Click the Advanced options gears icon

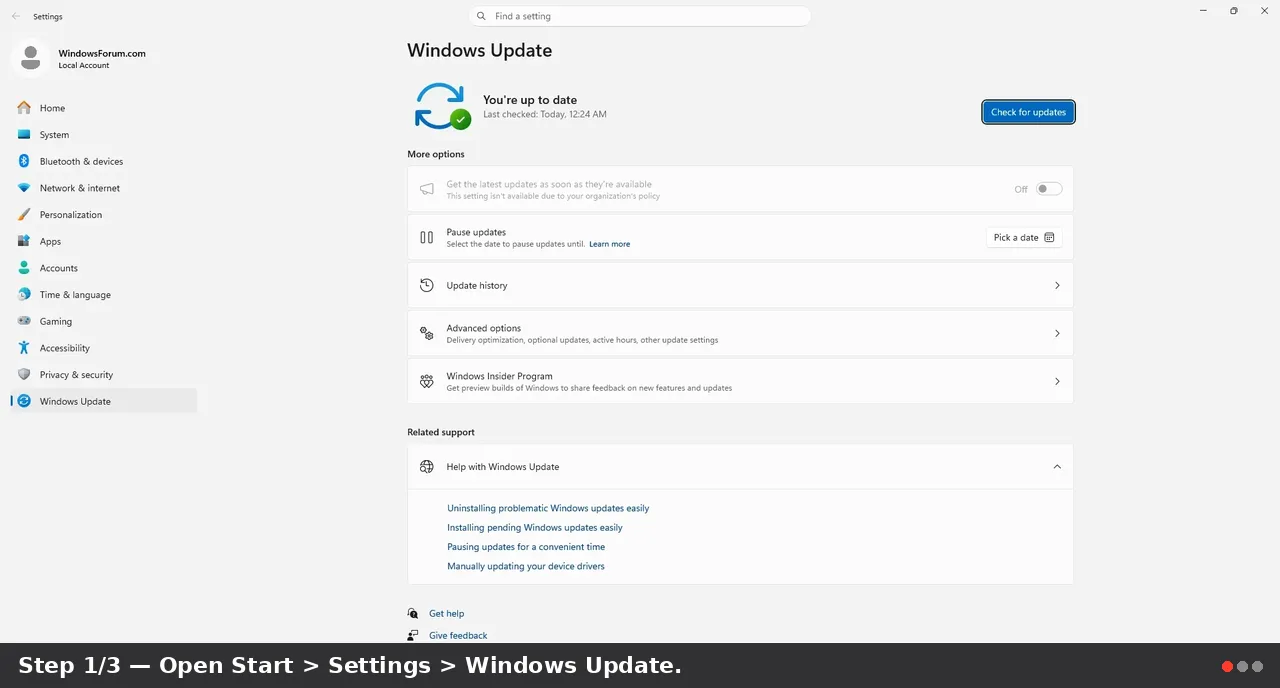pos(427,334)
